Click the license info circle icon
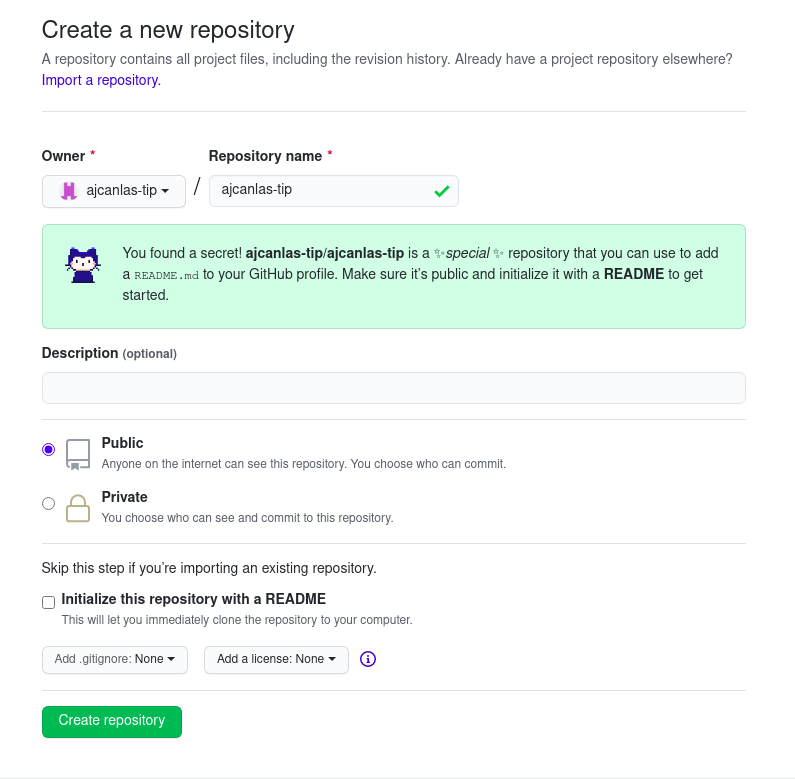 pyautogui.click(x=368, y=659)
